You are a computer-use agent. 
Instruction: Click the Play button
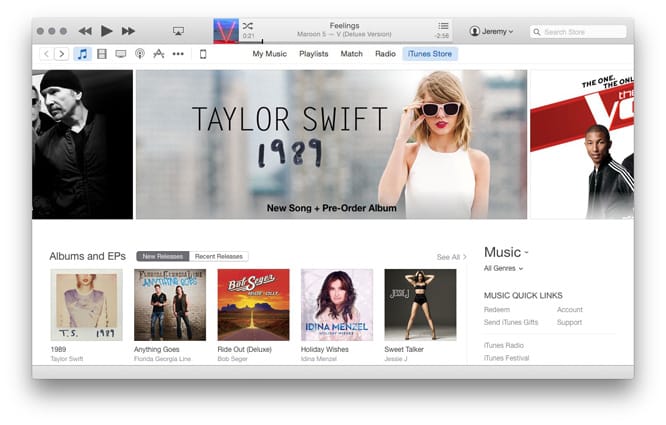pos(106,31)
